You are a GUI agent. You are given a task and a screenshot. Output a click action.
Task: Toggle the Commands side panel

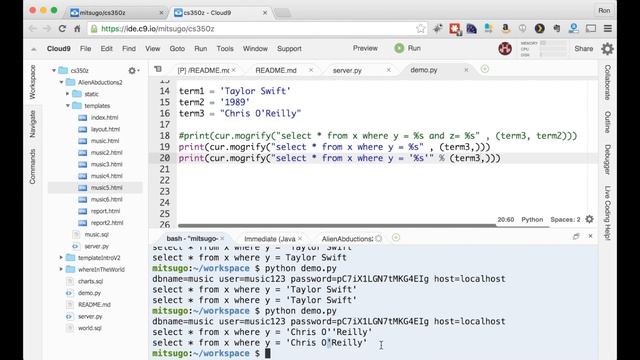click(33, 167)
